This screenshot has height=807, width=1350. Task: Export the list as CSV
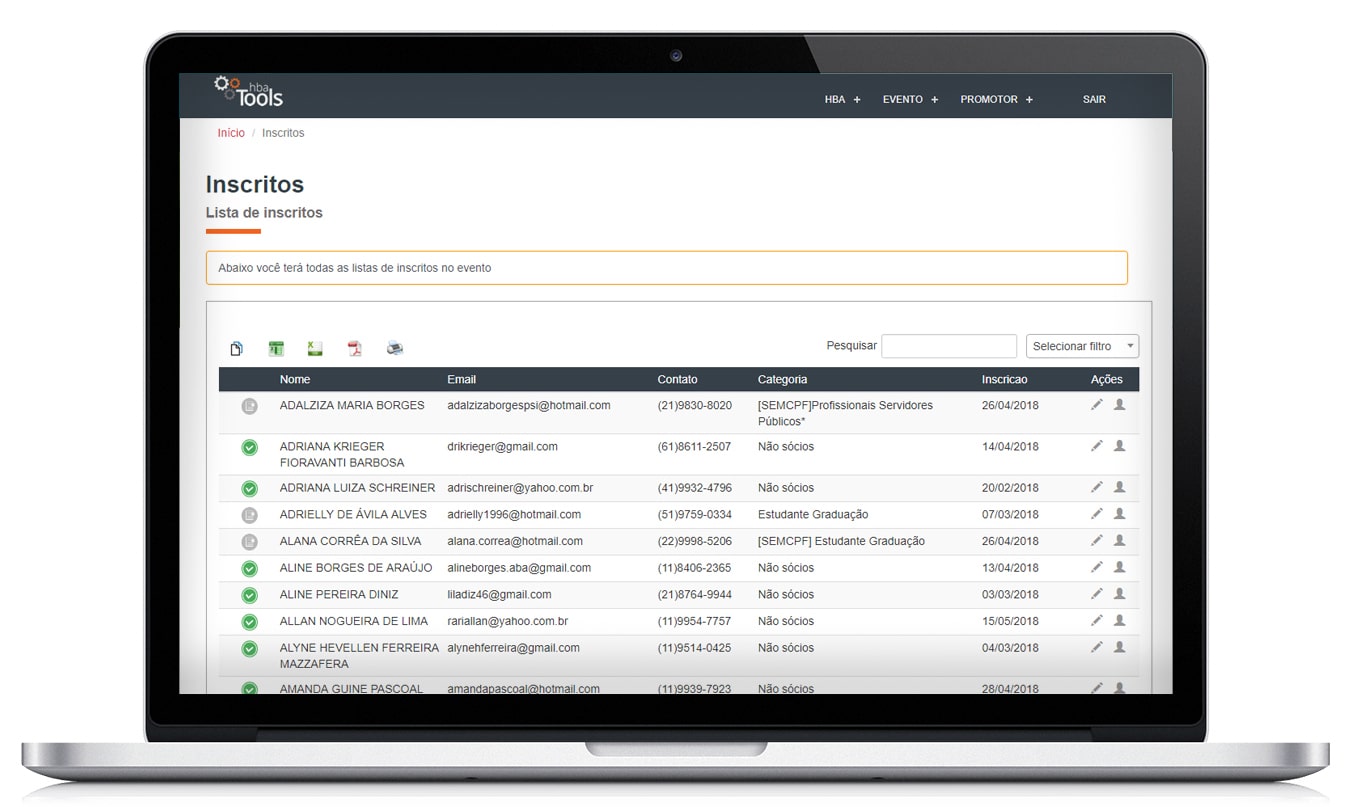[276, 349]
